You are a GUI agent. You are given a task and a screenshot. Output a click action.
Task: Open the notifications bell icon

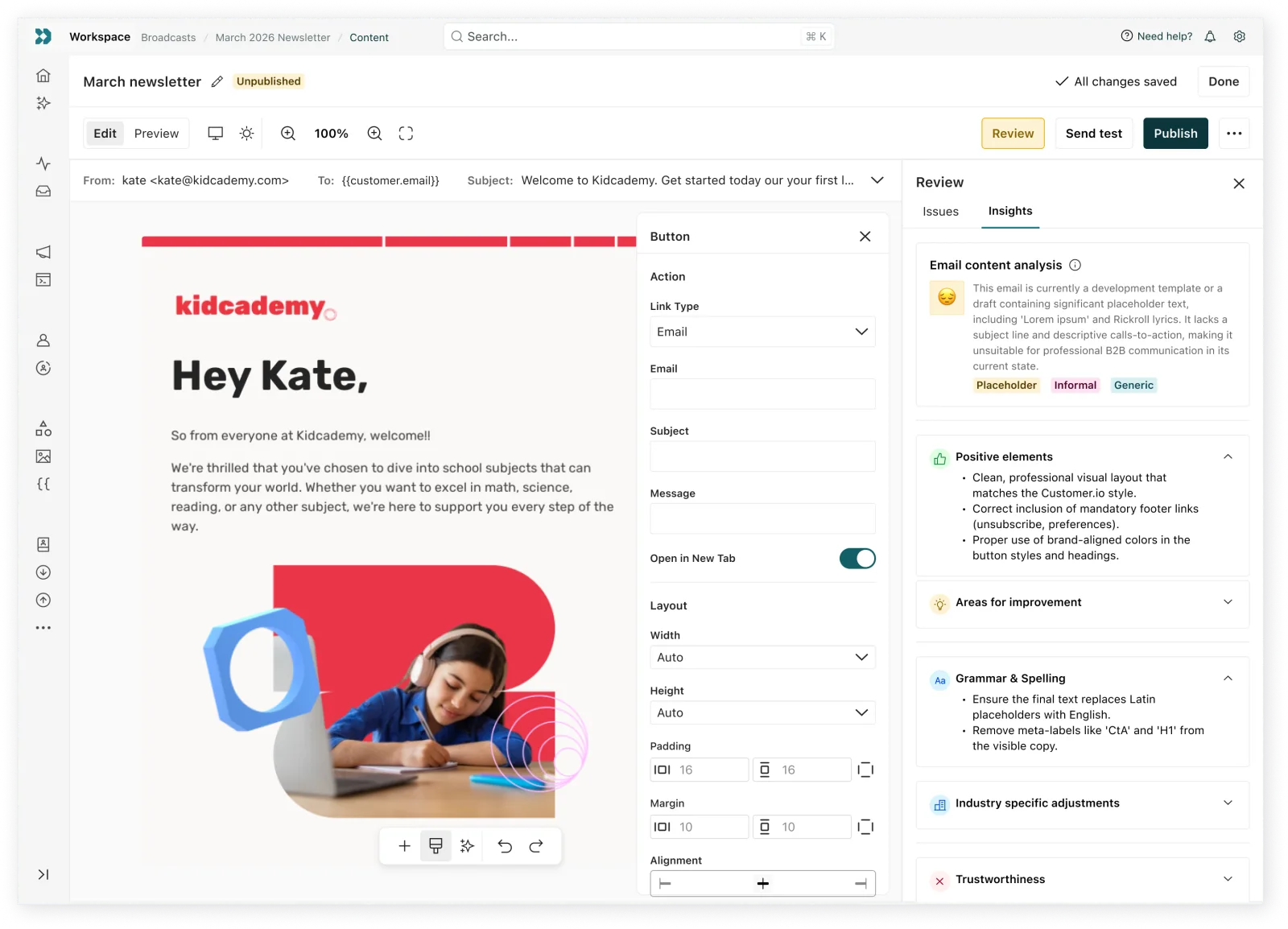[x=1210, y=36]
